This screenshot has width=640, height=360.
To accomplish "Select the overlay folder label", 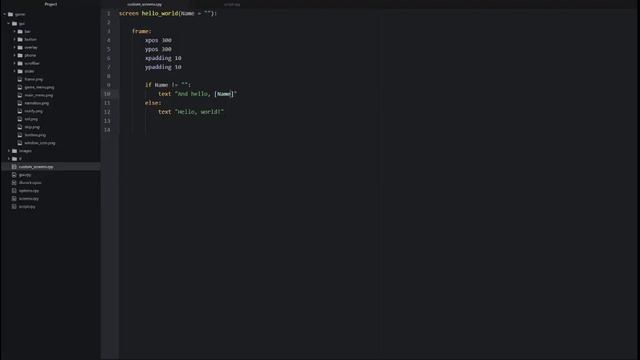I will [x=31, y=47].
